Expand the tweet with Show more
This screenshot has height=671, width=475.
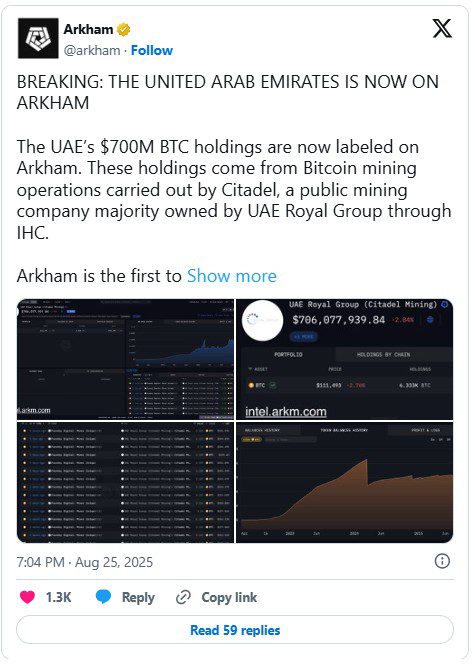(232, 276)
